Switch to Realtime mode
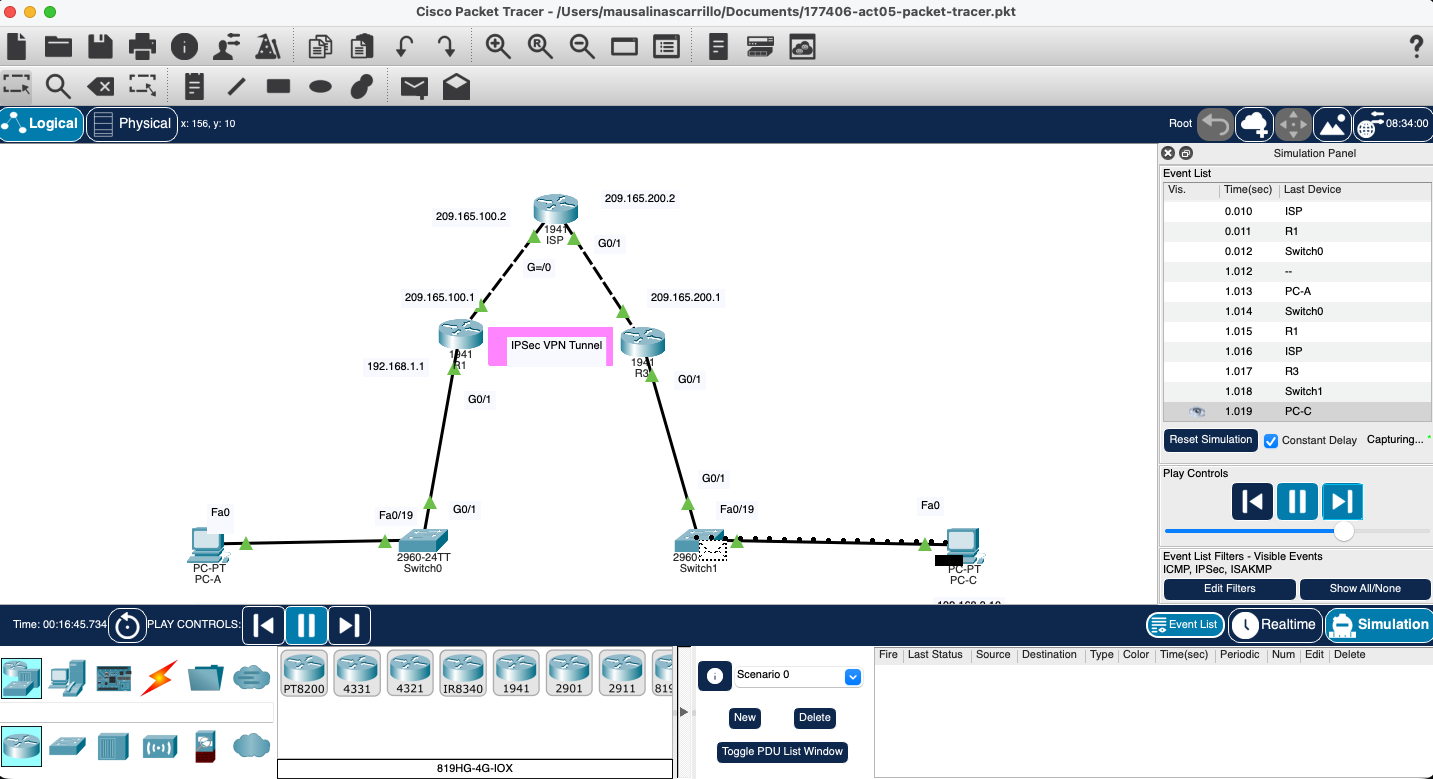The width and height of the screenshot is (1433, 779). [1274, 625]
